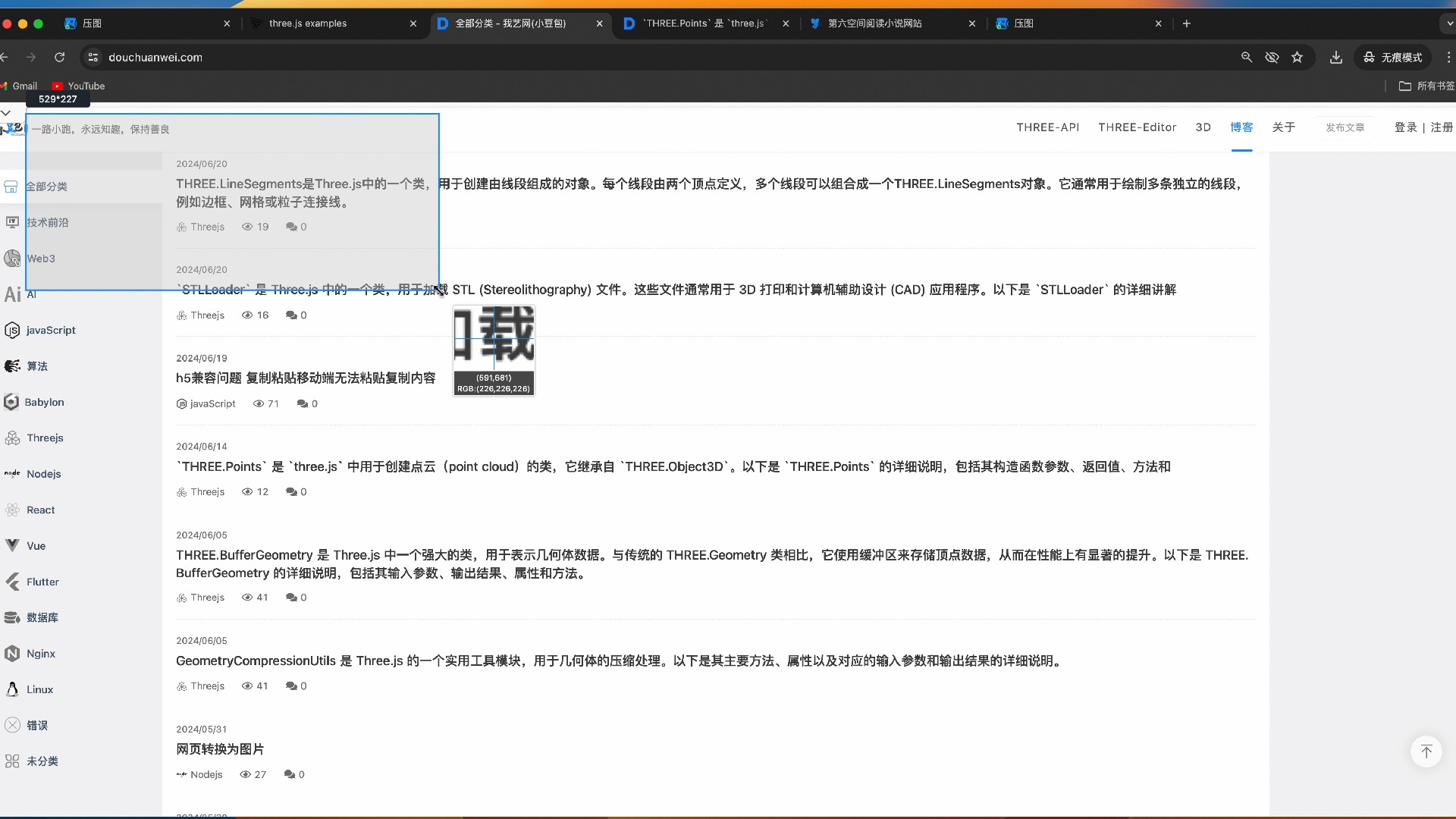Screen dimensions: 1456x819
Task: Click the Nginx sidebar icon
Action: click(x=12, y=654)
